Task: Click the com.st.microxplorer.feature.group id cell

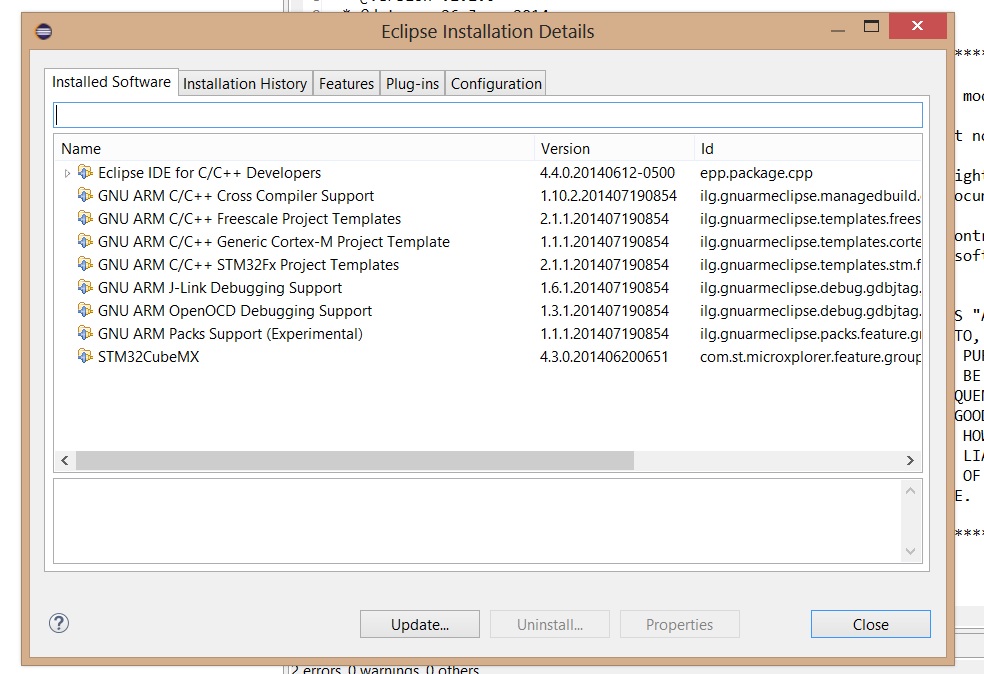Action: tap(810, 356)
